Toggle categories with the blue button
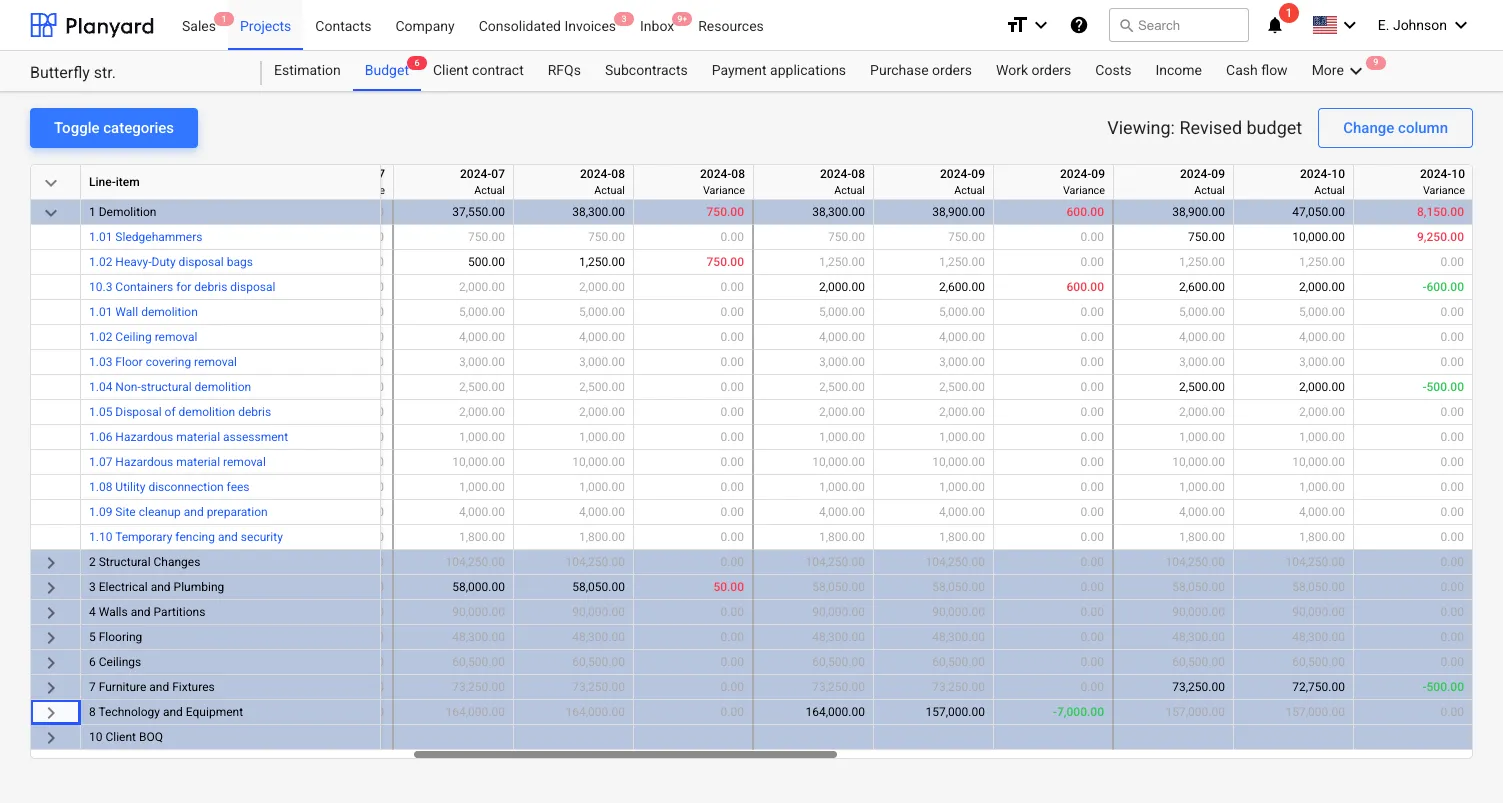 click(114, 128)
